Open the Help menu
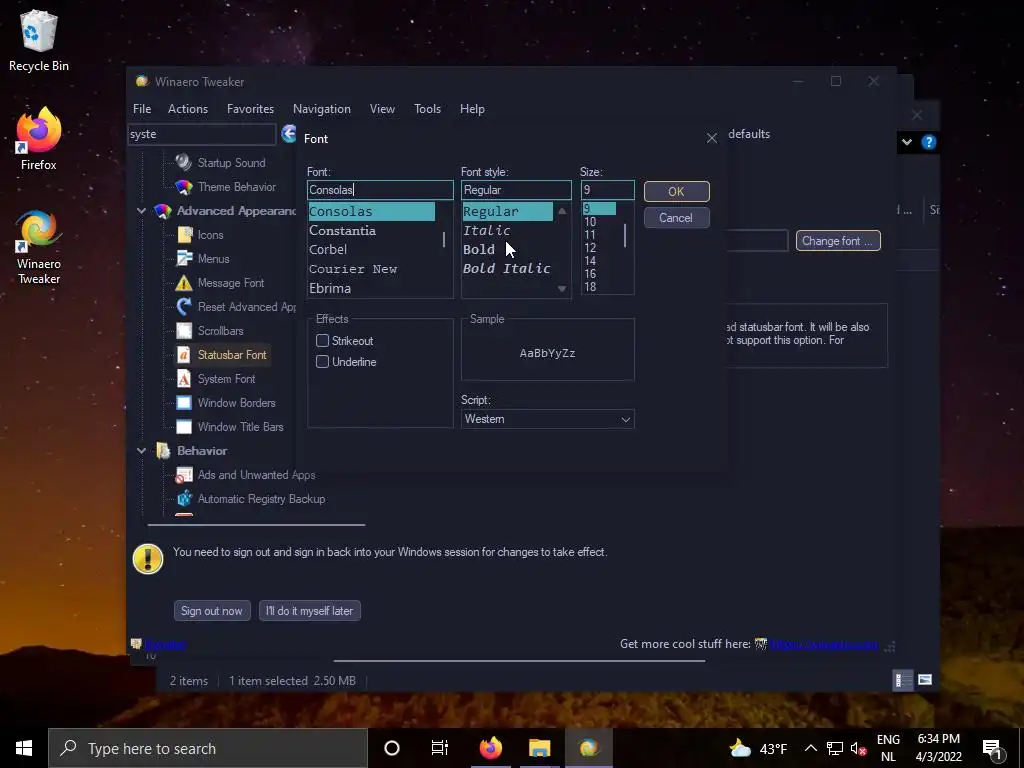This screenshot has height=768, width=1024. point(472,109)
